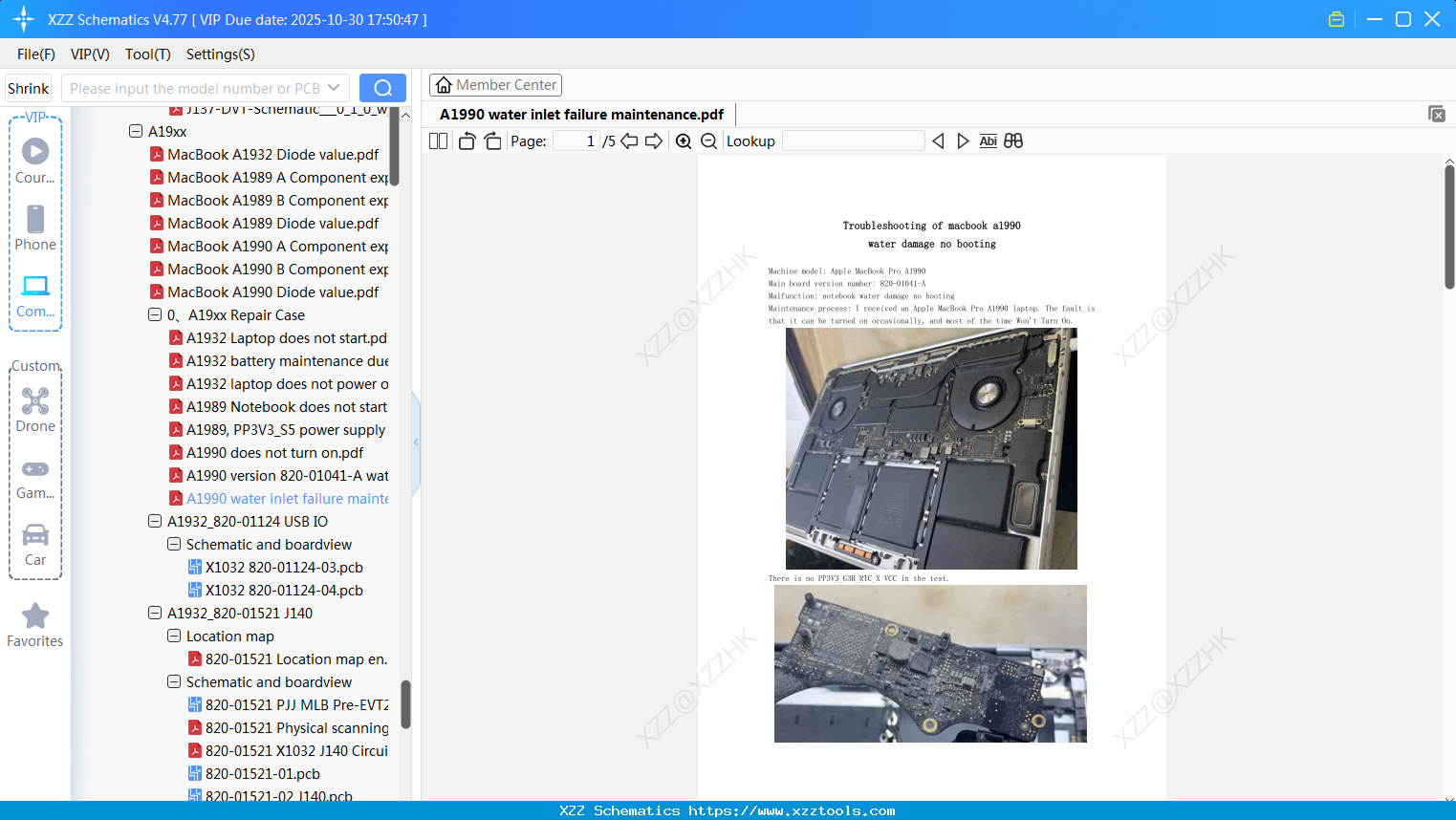Open the Game console category
1456x820 pixels.
click(35, 479)
